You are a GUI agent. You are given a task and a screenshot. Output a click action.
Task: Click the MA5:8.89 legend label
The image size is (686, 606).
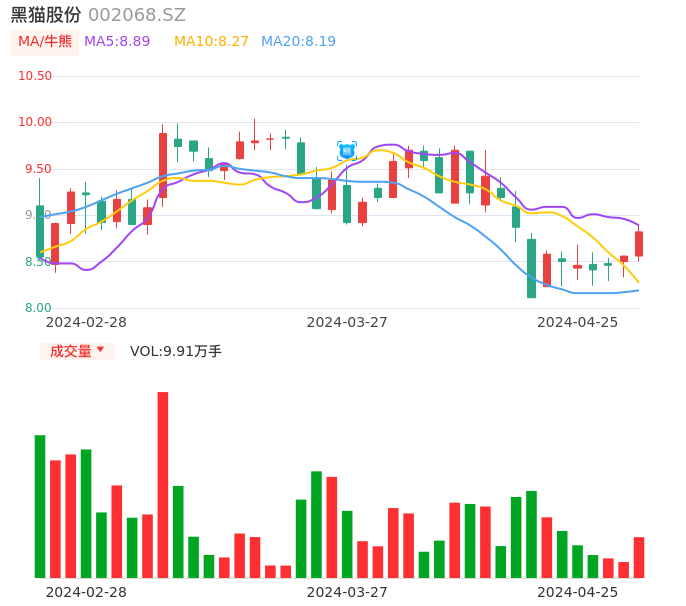117,42
